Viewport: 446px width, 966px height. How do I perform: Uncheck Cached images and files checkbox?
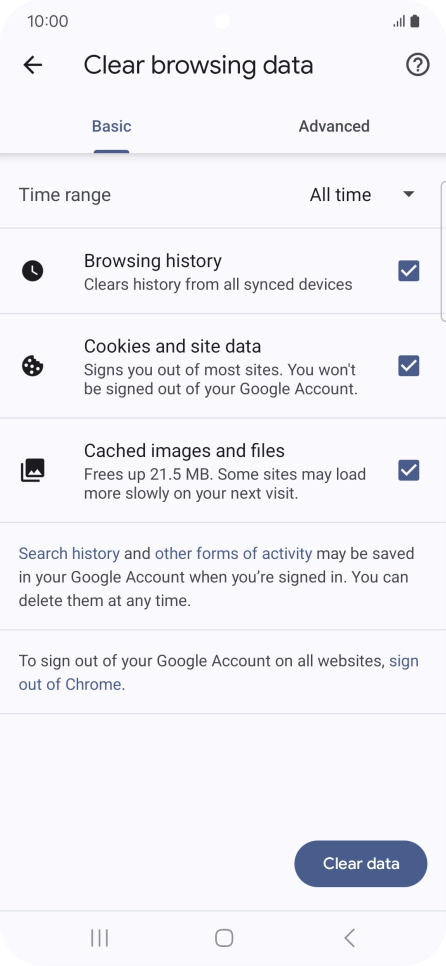[408, 471]
